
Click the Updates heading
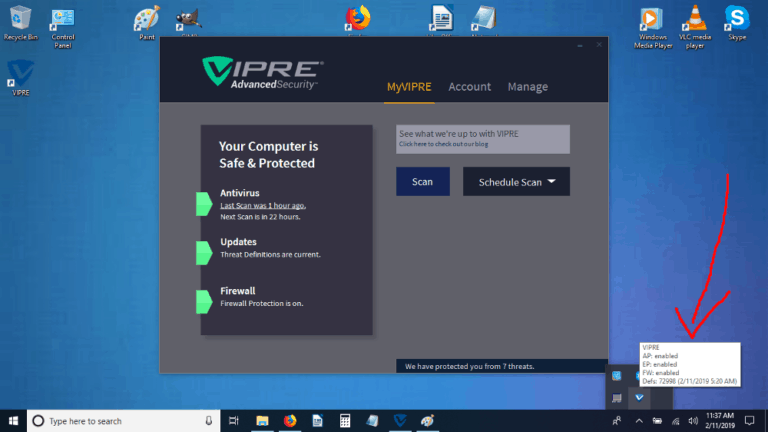pyautogui.click(x=238, y=242)
